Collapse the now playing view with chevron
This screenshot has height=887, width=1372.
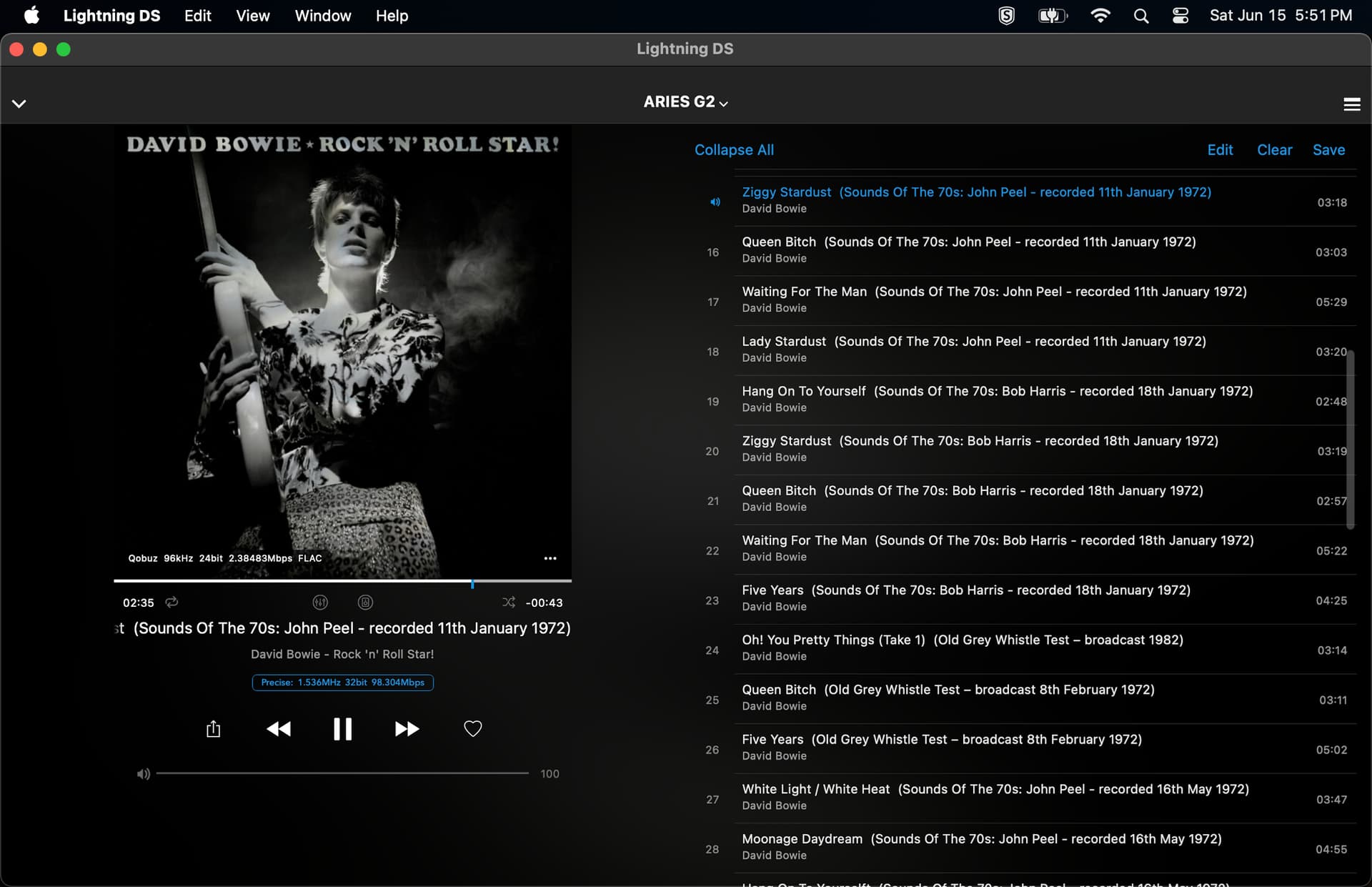tap(19, 104)
